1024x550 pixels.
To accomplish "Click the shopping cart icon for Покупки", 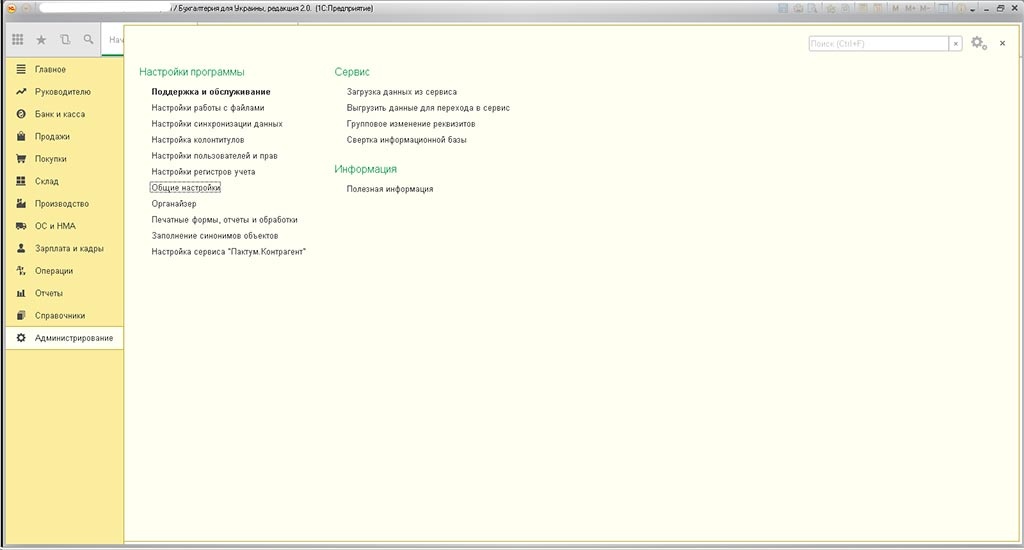I will pos(21,159).
